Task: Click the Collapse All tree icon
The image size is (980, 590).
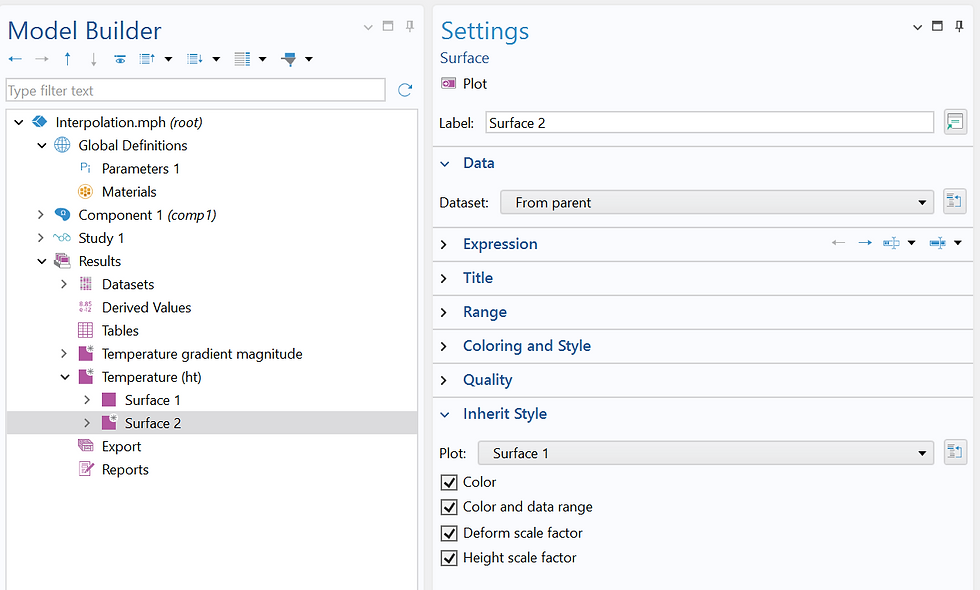Action: [147, 59]
